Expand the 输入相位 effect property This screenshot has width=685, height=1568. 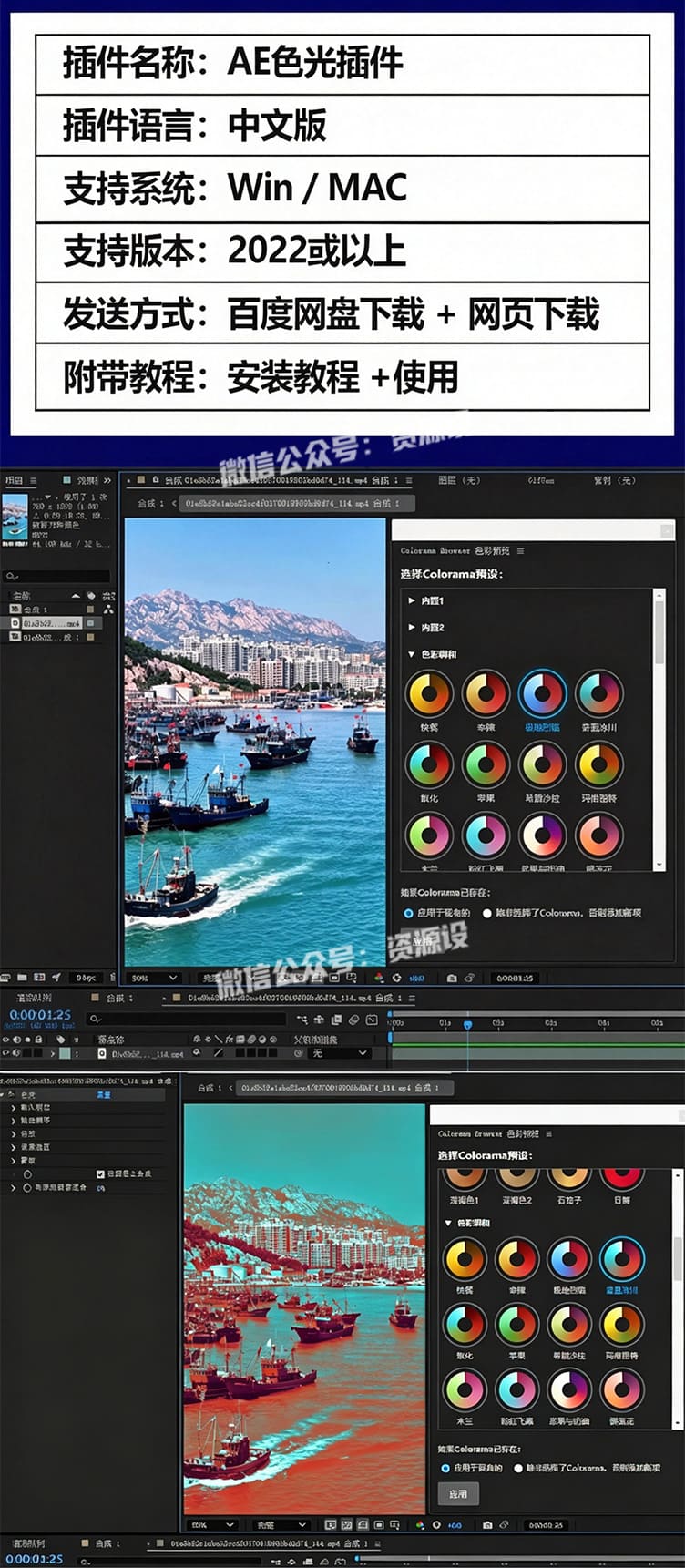[13, 1108]
